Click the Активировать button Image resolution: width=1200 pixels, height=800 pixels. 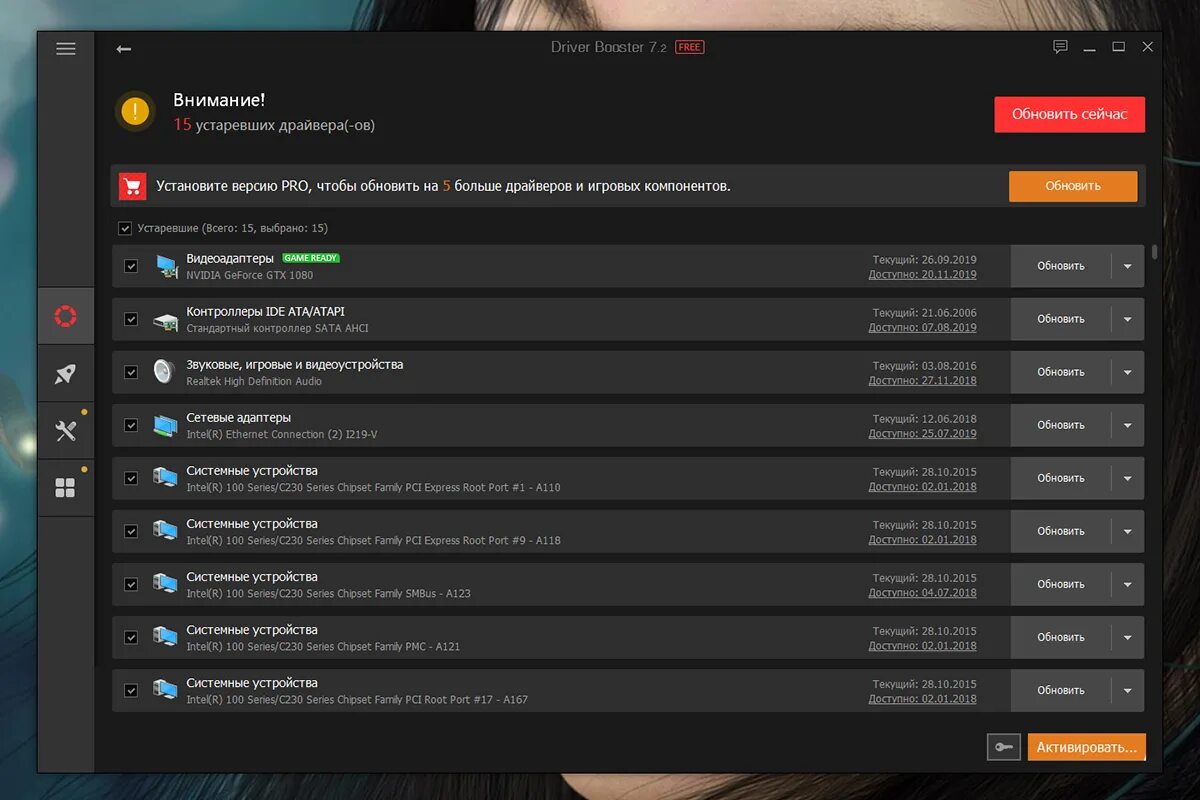tap(1086, 747)
